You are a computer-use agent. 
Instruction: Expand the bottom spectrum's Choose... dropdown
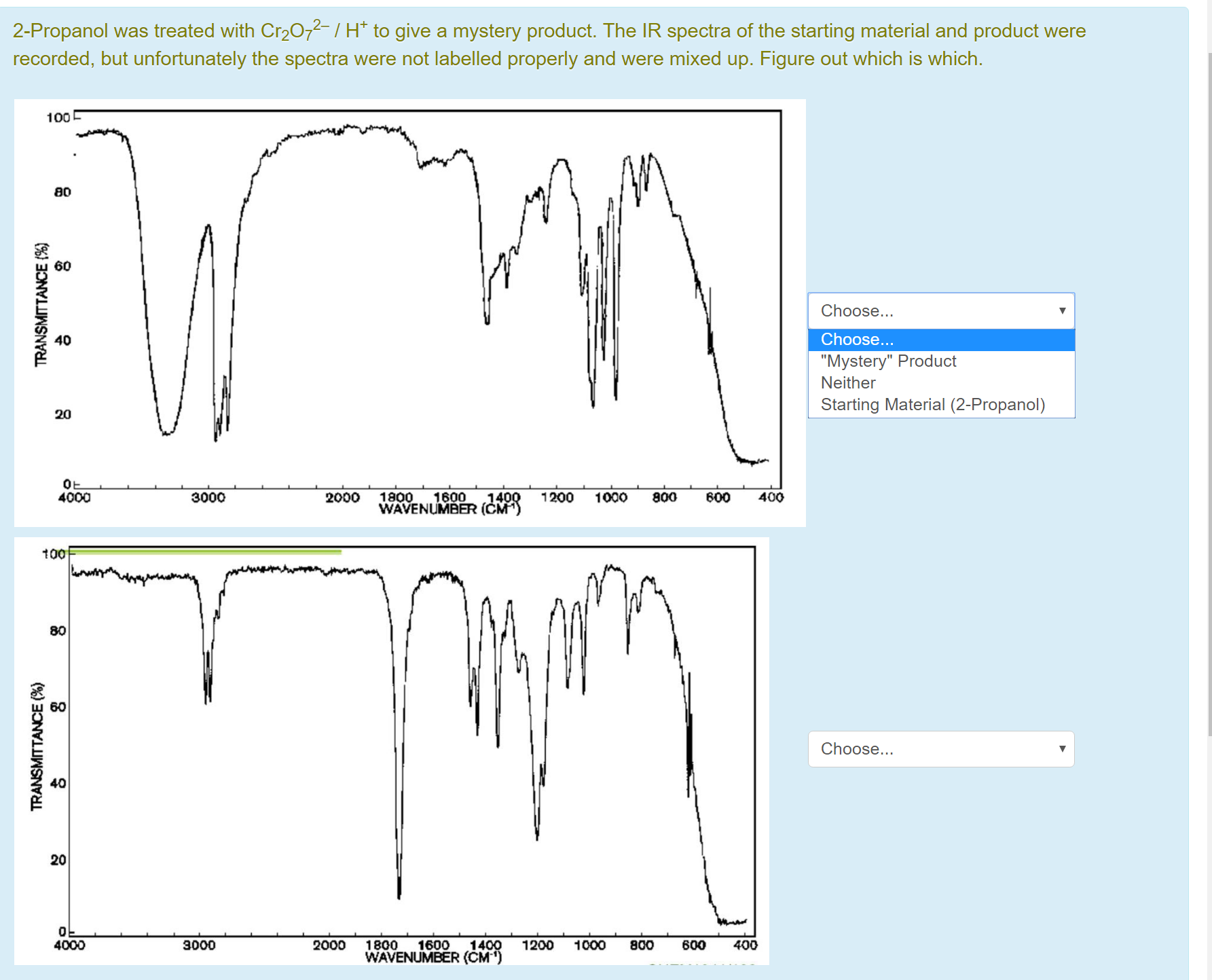[x=940, y=749]
